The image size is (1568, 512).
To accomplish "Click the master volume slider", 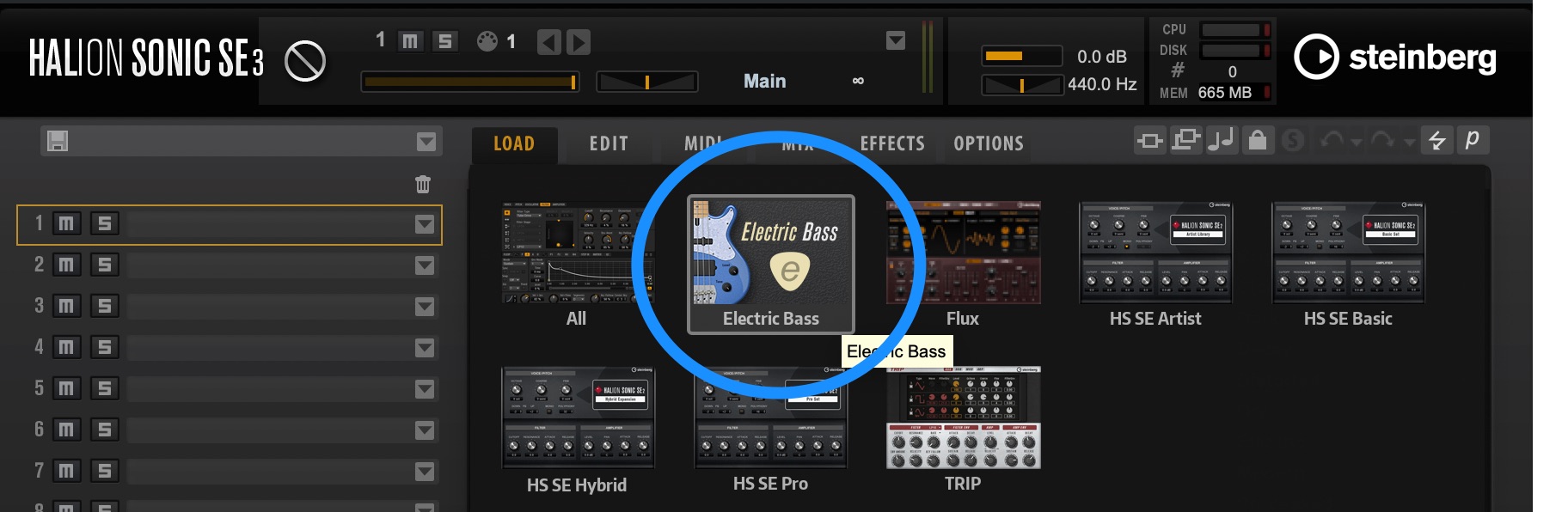I will tap(1022, 57).
